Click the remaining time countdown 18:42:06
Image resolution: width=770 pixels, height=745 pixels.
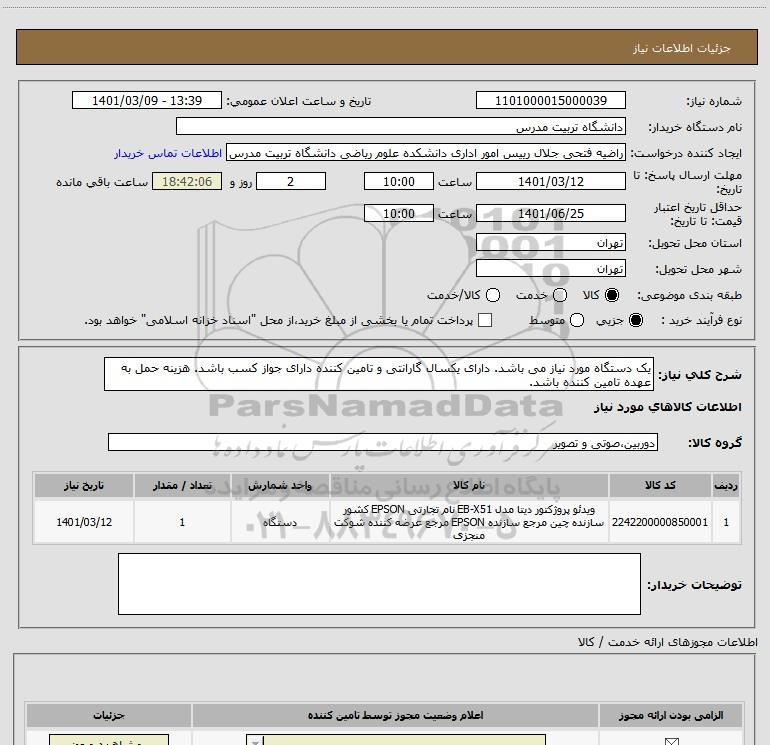187,181
